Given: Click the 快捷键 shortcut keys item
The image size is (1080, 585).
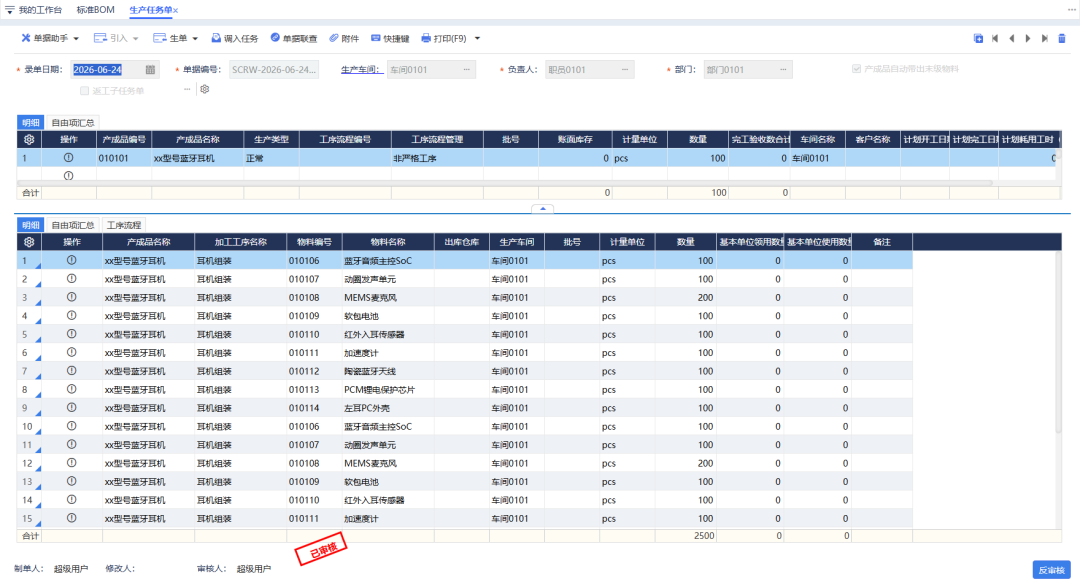Looking at the screenshot, I should click(x=390, y=39).
